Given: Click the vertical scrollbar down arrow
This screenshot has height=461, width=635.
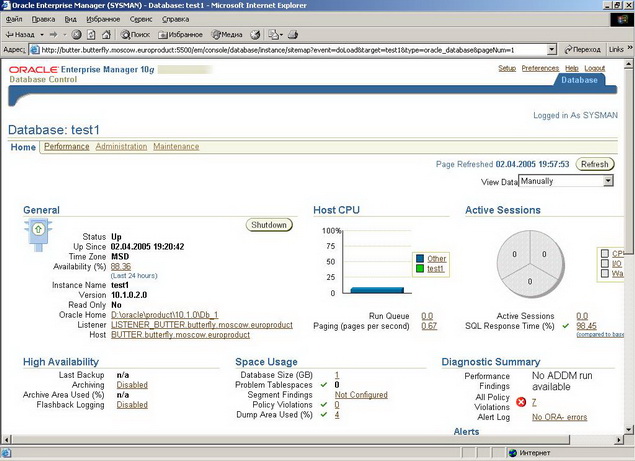Looking at the screenshot, I should pos(629,430).
